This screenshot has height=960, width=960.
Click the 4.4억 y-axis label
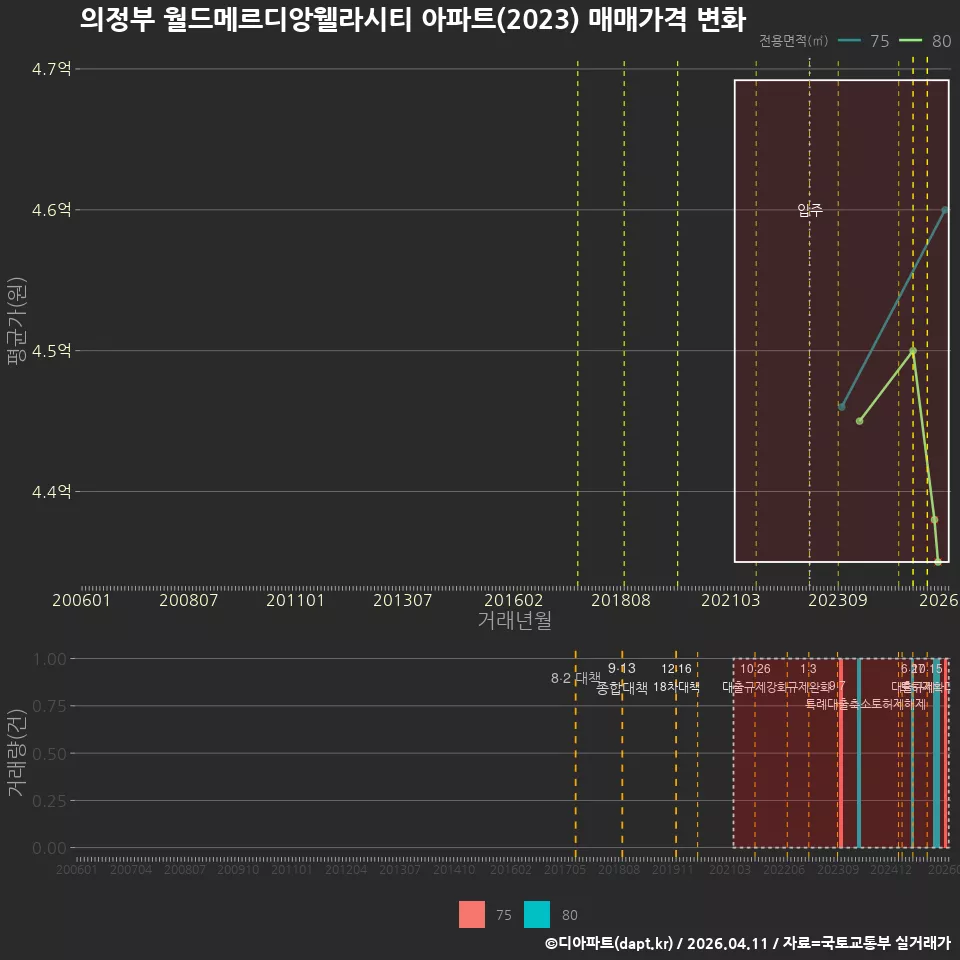(x=51, y=492)
